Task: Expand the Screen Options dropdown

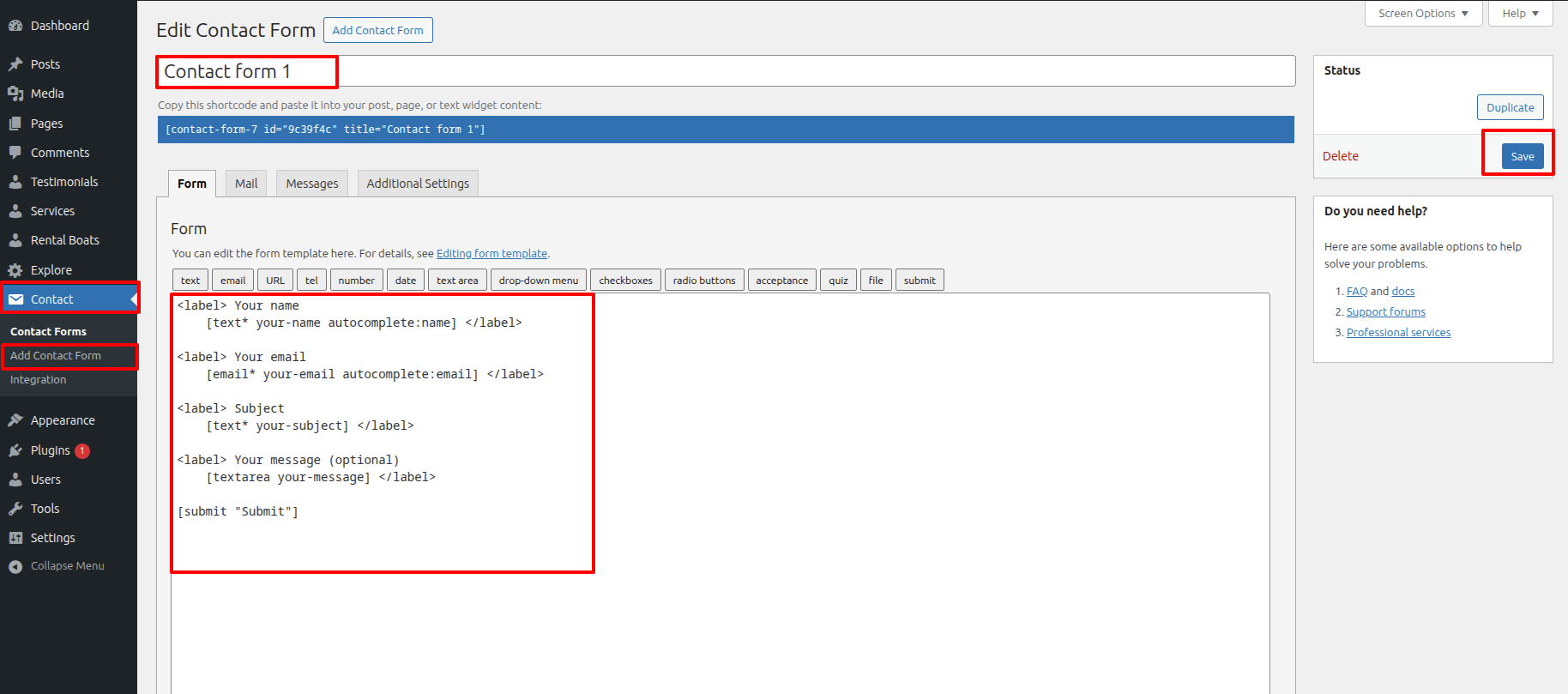Action: [x=1423, y=14]
